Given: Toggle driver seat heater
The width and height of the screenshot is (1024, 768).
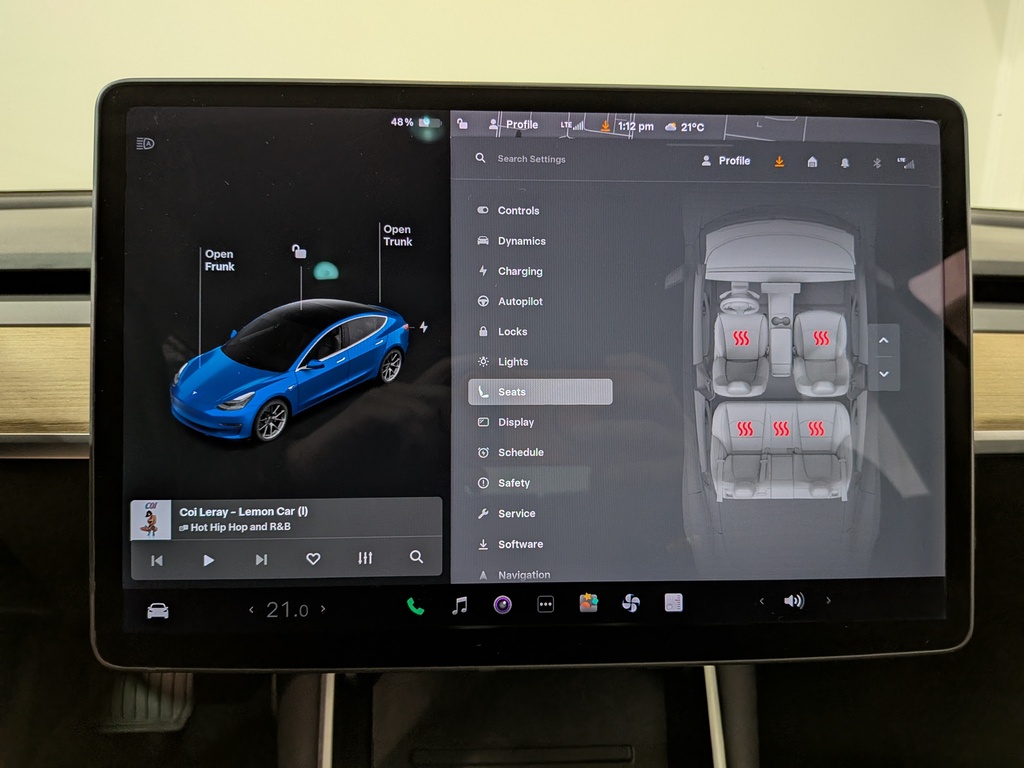Looking at the screenshot, I should tap(741, 338).
